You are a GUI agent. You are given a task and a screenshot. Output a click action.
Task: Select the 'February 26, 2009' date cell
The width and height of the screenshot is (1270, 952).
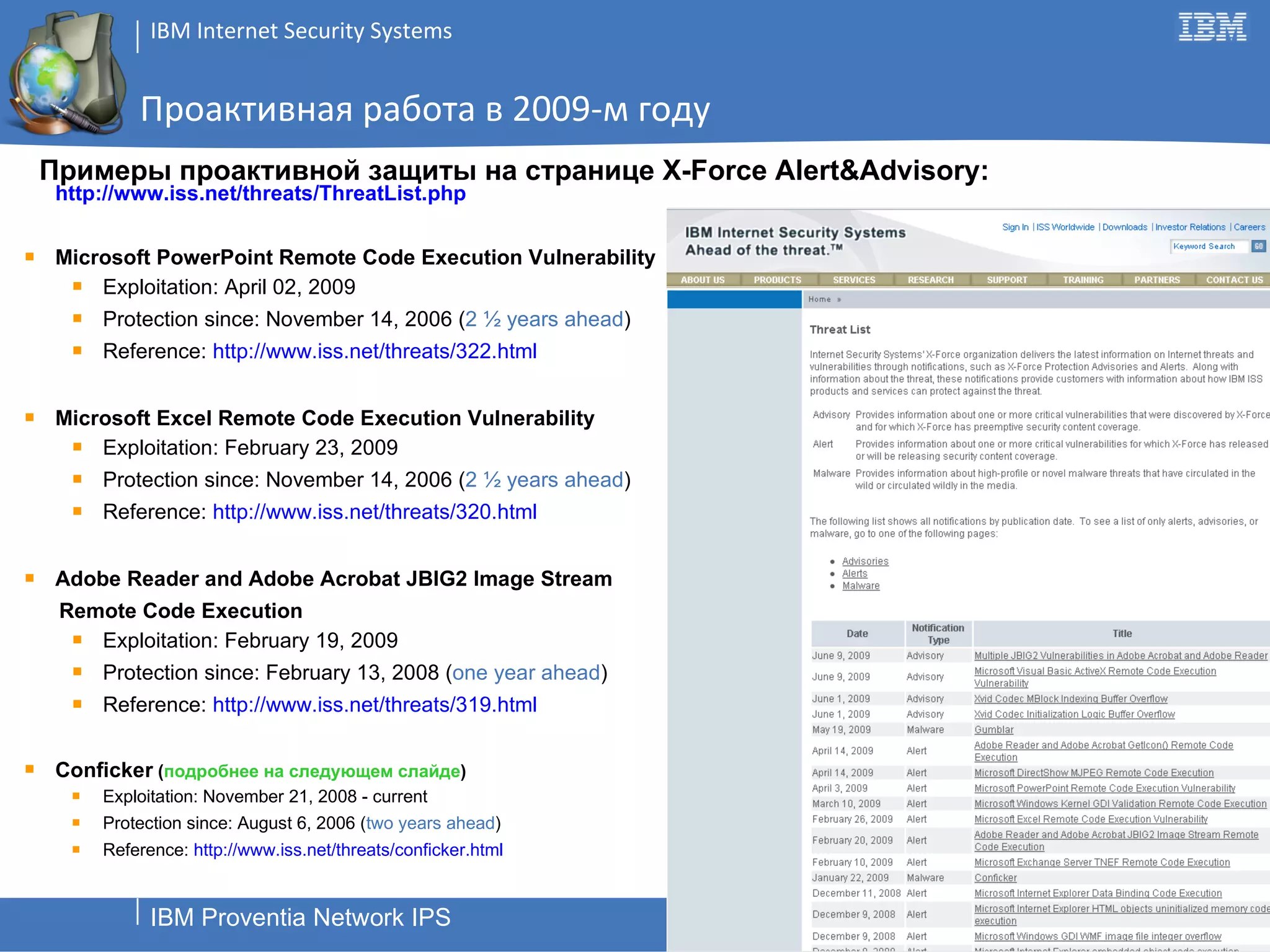[x=853, y=819]
